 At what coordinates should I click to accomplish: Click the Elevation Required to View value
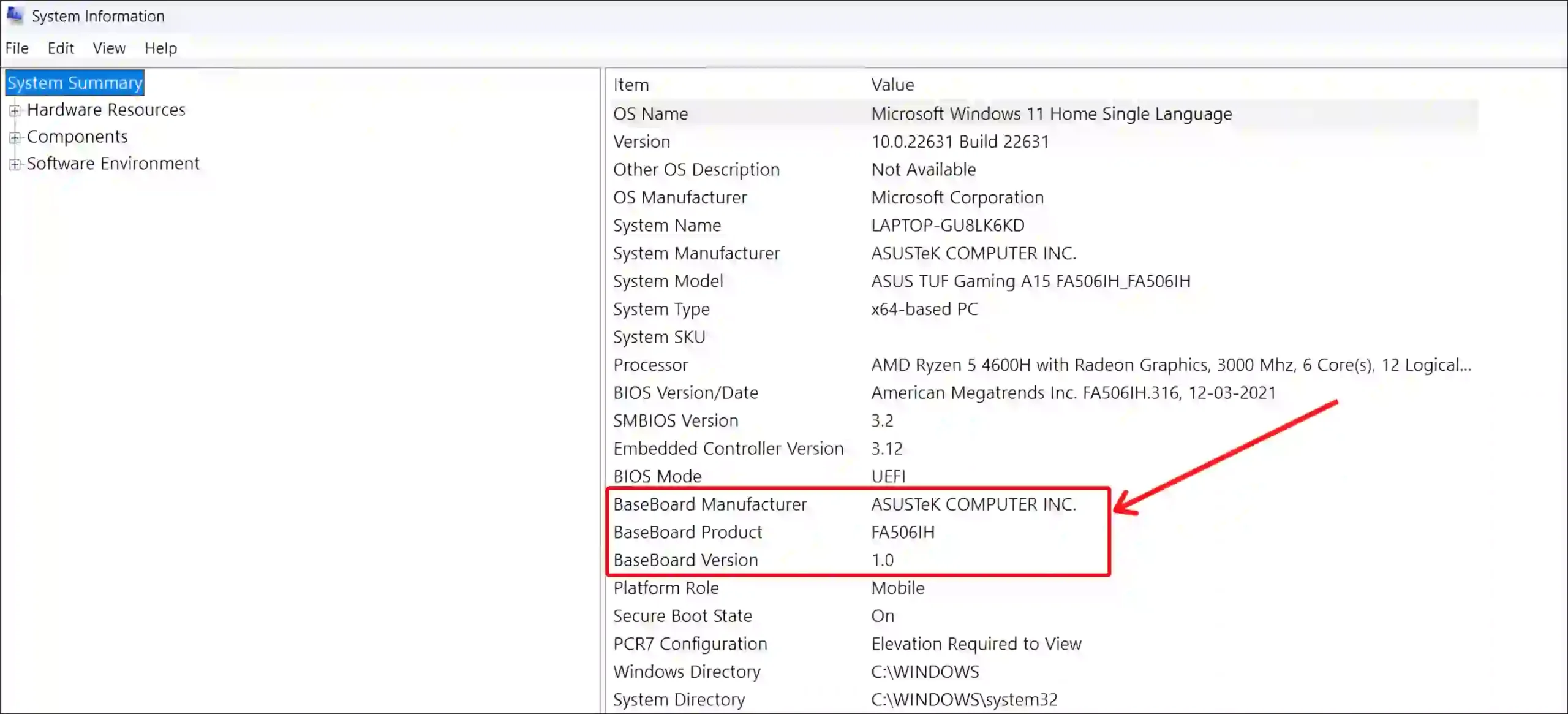pos(976,644)
